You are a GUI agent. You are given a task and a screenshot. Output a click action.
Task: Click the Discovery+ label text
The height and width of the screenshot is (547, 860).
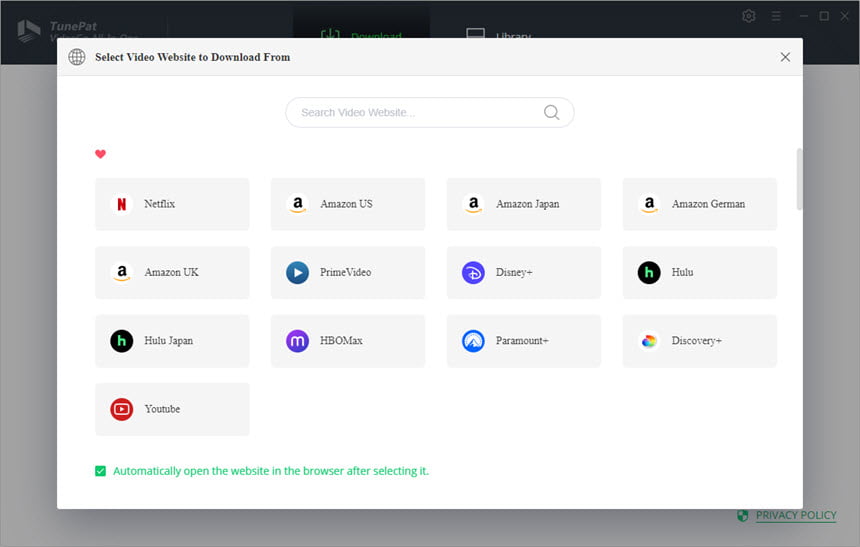click(697, 341)
